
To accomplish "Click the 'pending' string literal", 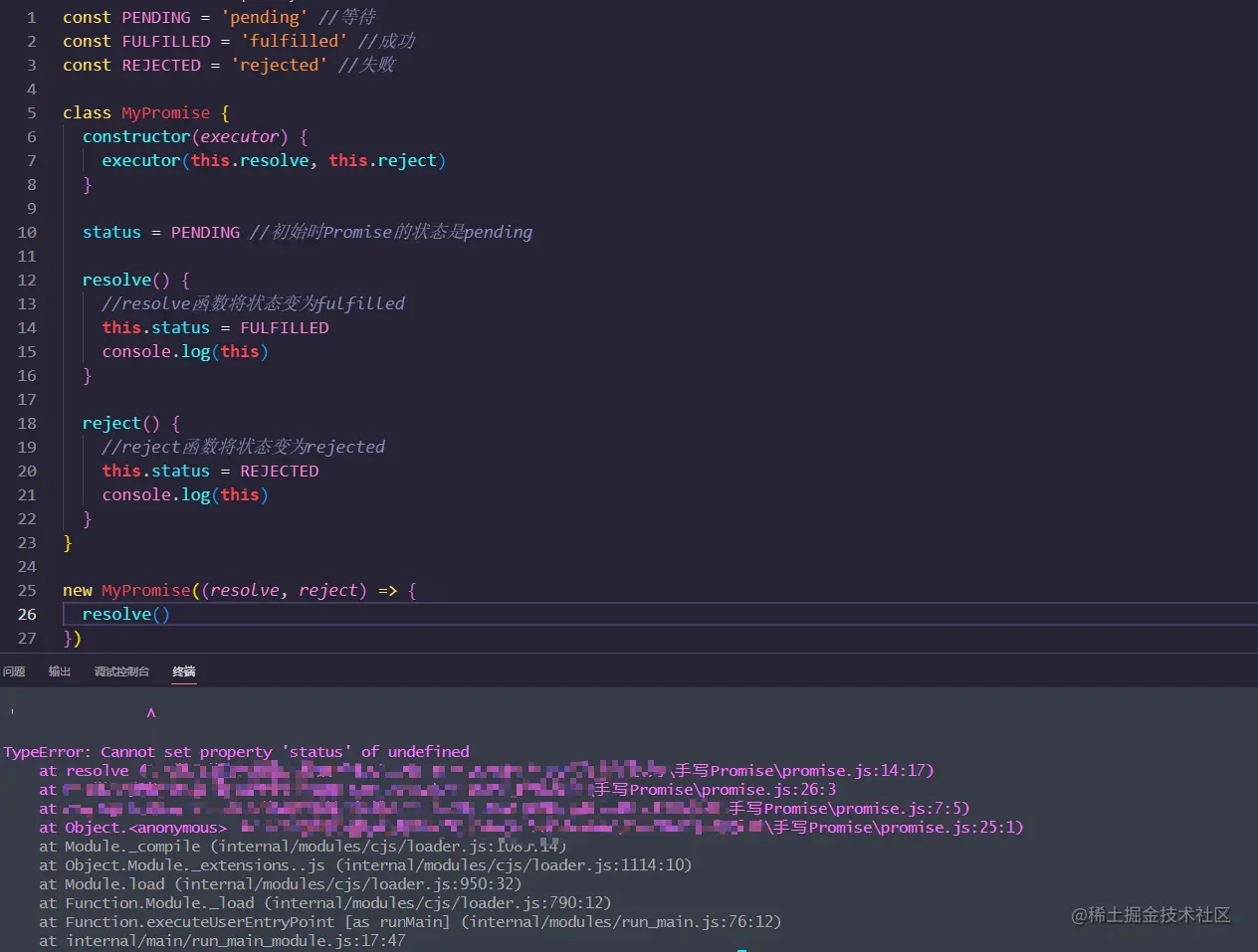I will [264, 17].
